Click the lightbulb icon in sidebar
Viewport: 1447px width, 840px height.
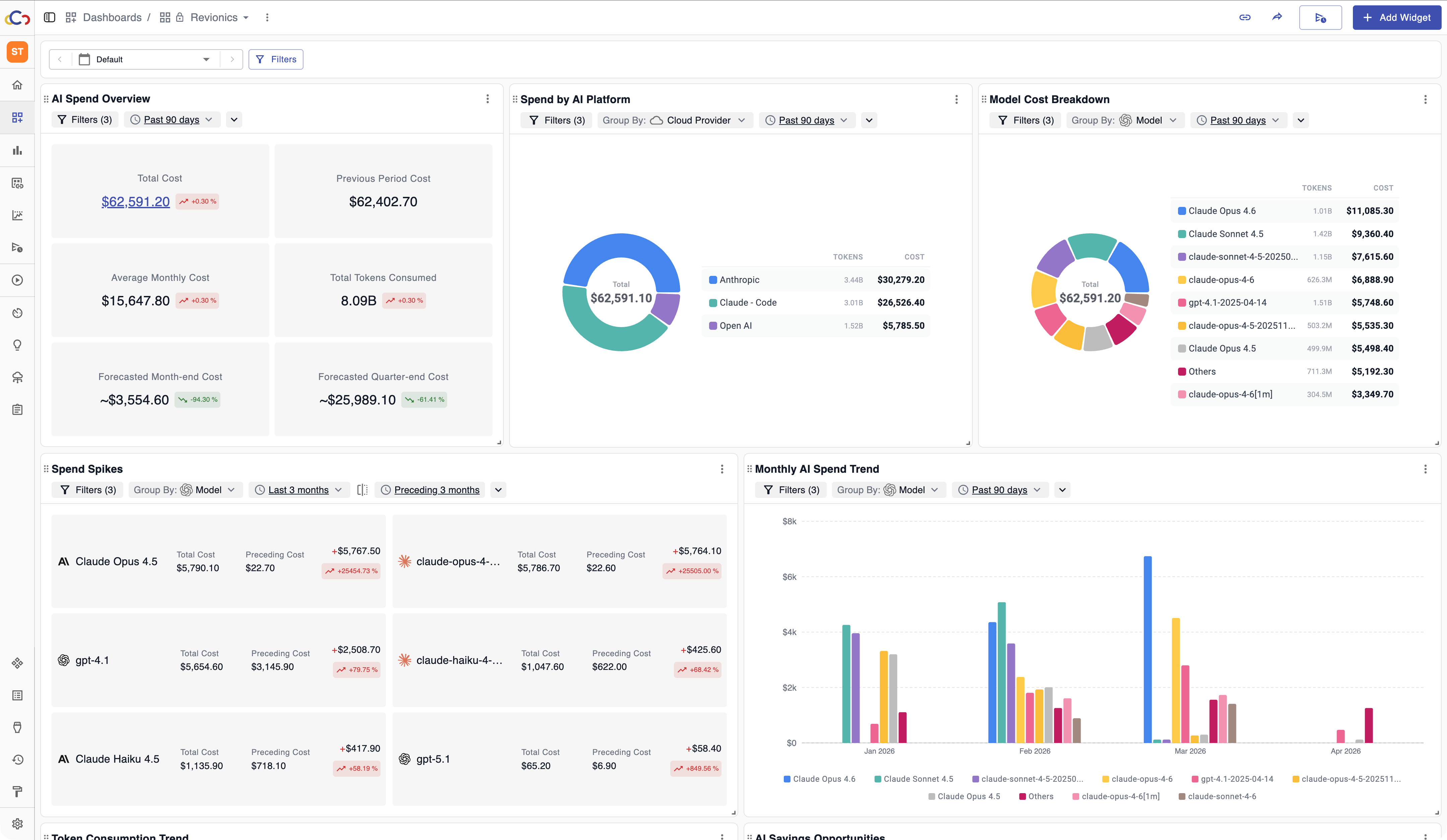coord(17,345)
